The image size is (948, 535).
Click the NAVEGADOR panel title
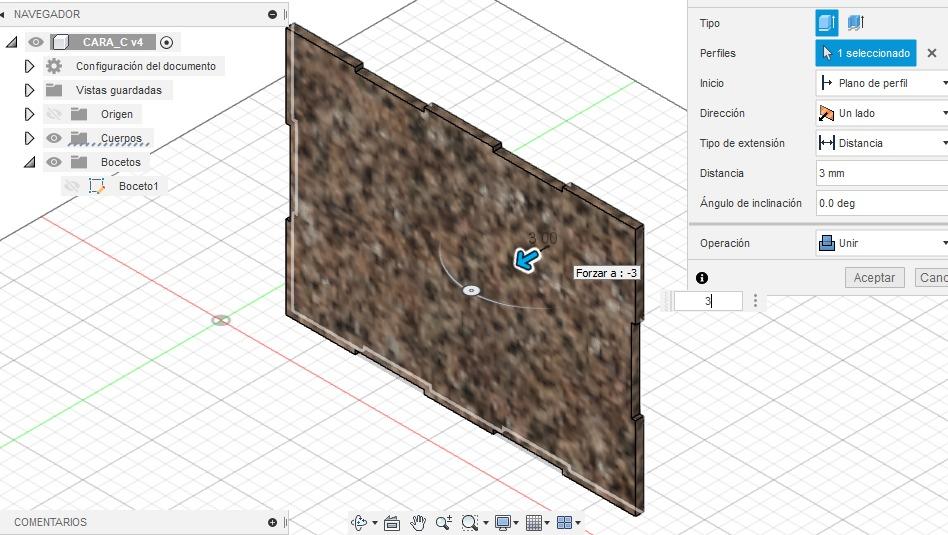click(x=47, y=14)
